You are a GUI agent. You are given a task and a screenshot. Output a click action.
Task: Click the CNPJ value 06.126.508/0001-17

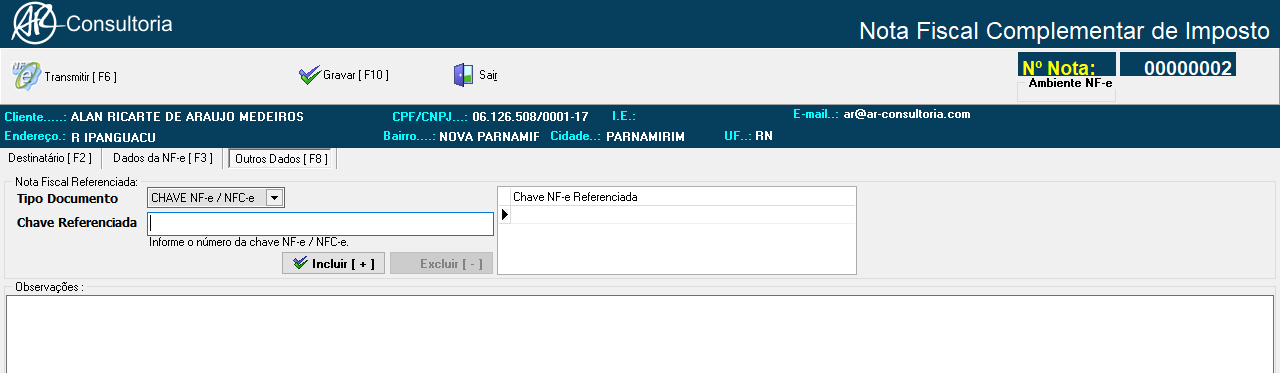pyautogui.click(x=530, y=117)
